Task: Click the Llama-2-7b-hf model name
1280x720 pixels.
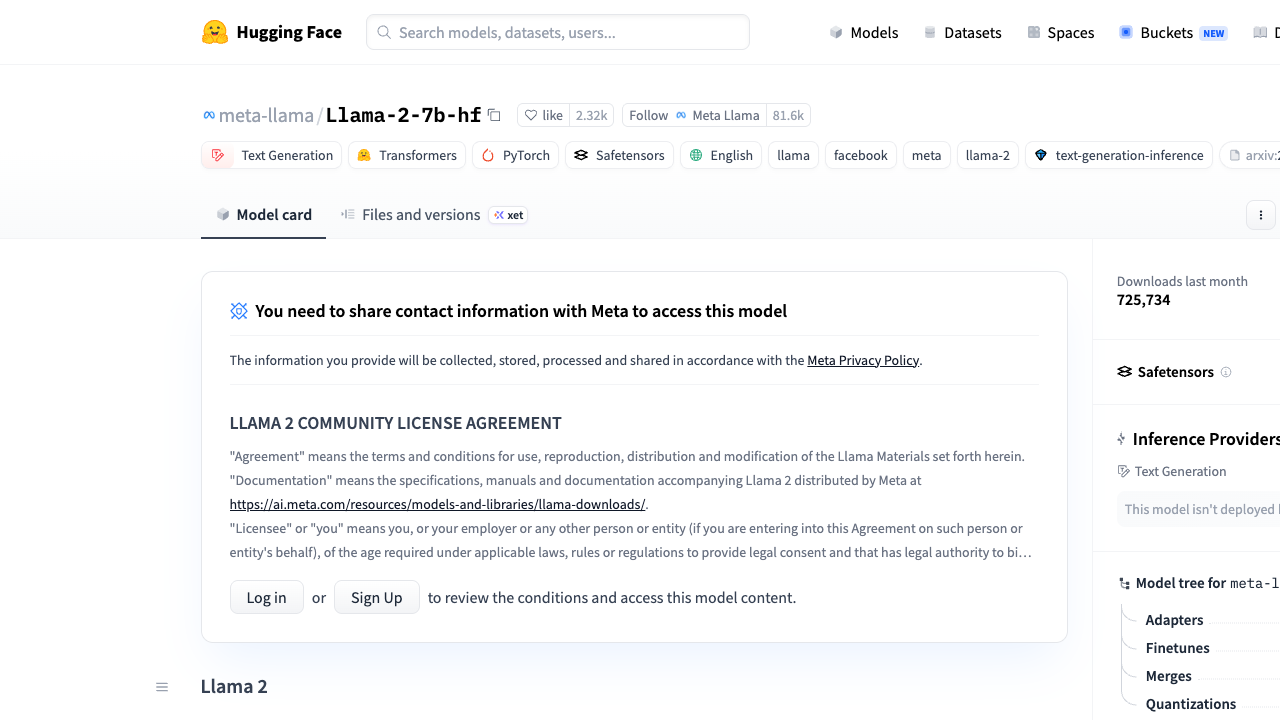Action: (x=404, y=115)
